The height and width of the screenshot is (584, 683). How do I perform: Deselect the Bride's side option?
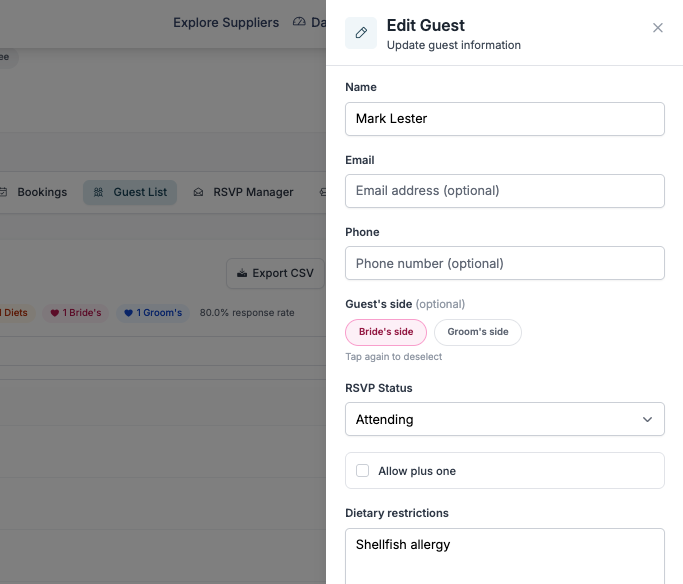(386, 332)
